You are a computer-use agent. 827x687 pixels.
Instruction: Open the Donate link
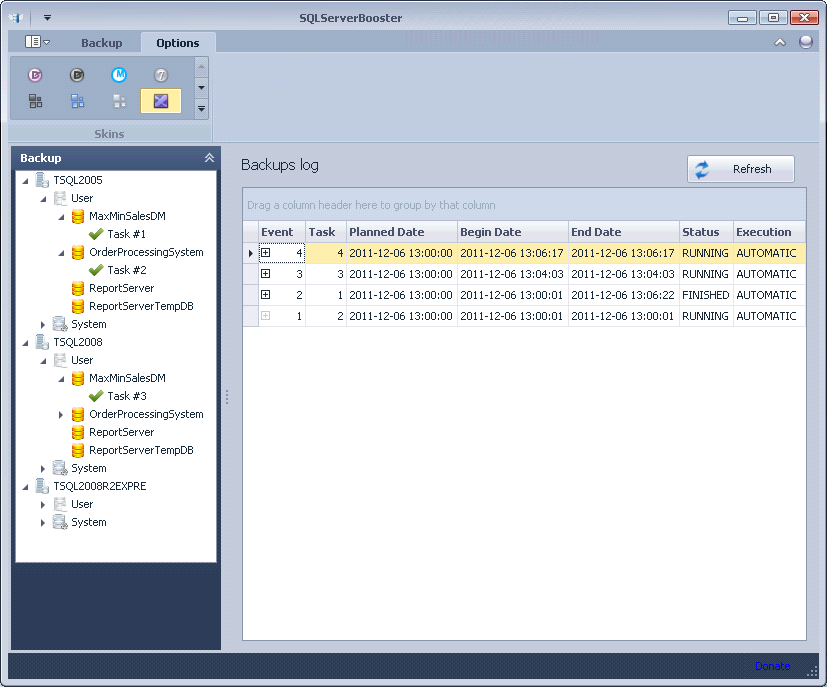pos(772,666)
